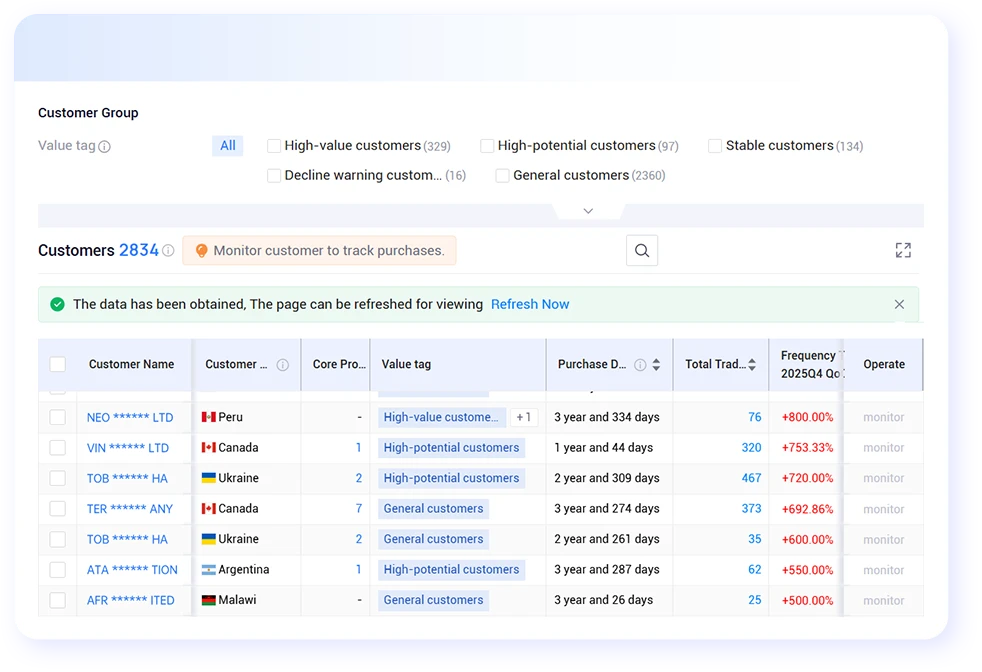Click total trade value 62

point(755,570)
